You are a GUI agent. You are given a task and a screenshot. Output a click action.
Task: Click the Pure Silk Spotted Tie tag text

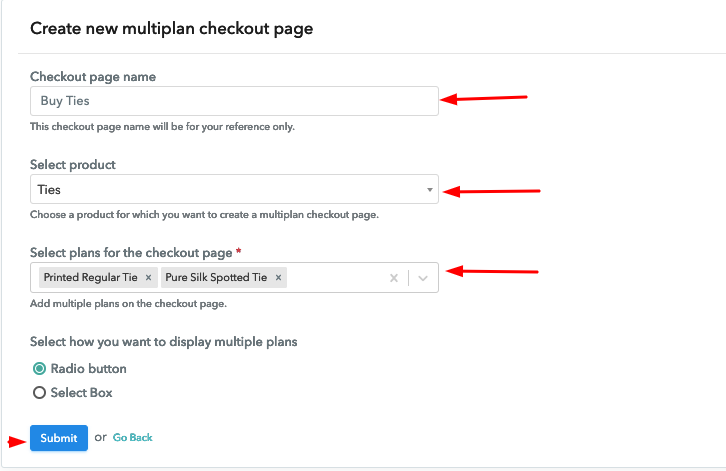click(x=216, y=278)
